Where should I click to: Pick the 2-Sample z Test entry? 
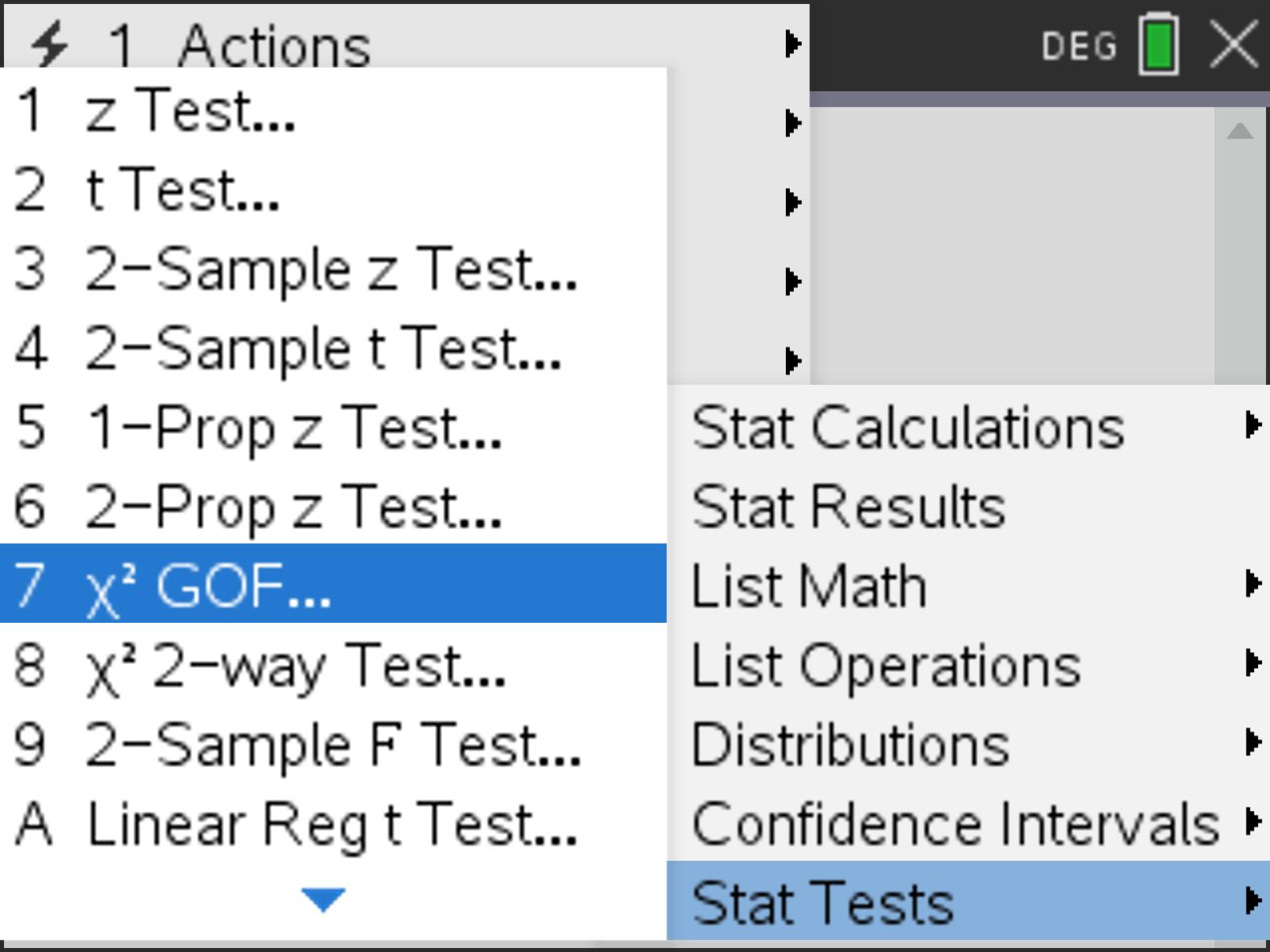tap(331, 269)
